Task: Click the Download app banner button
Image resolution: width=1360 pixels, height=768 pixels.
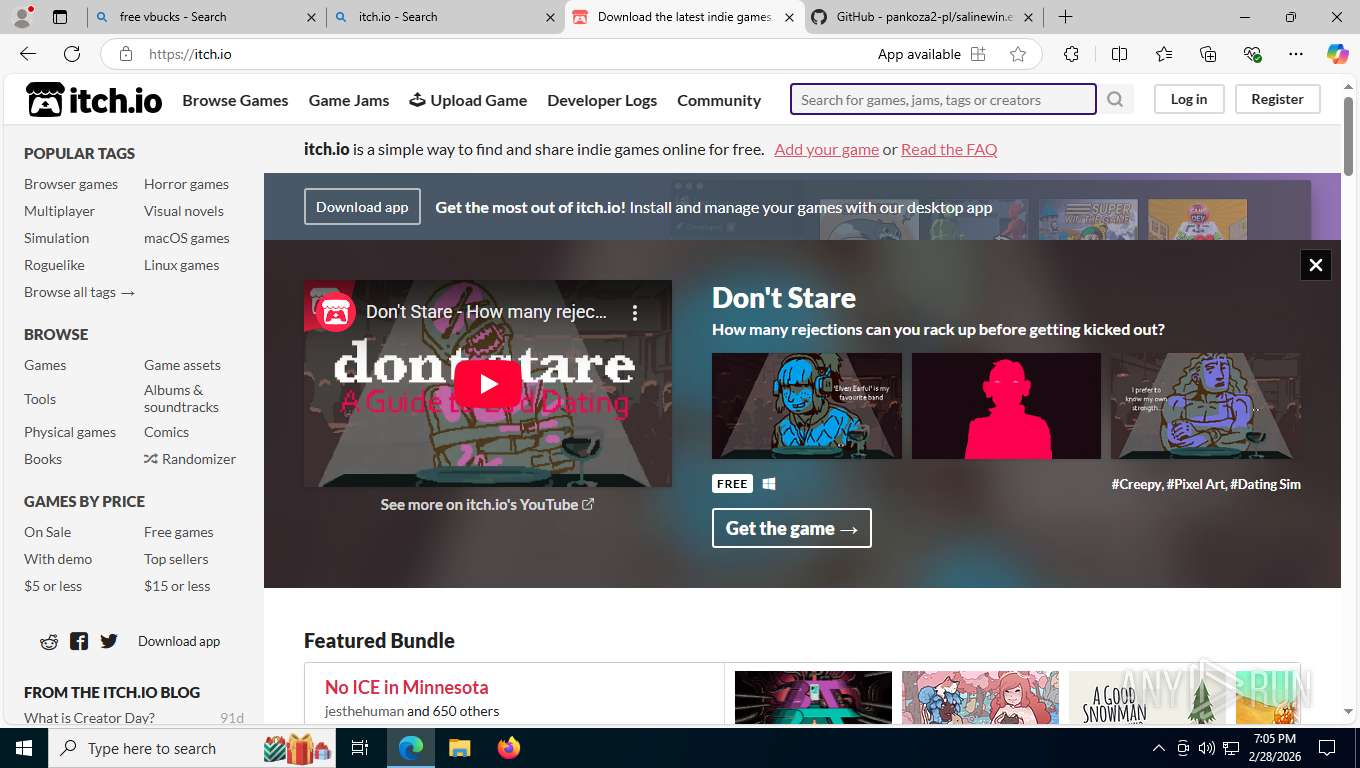Action: coord(362,207)
